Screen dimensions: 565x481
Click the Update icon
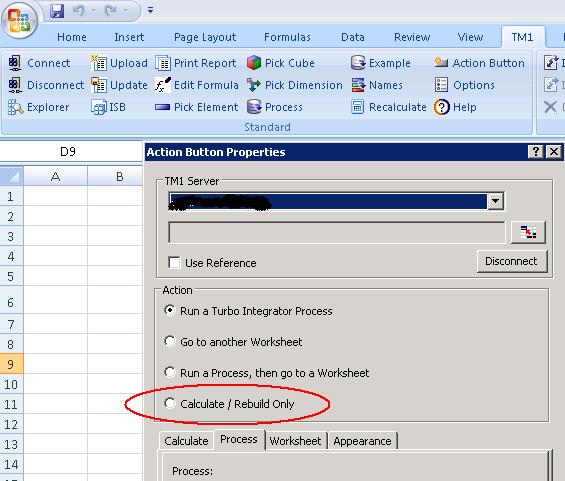pos(98,85)
